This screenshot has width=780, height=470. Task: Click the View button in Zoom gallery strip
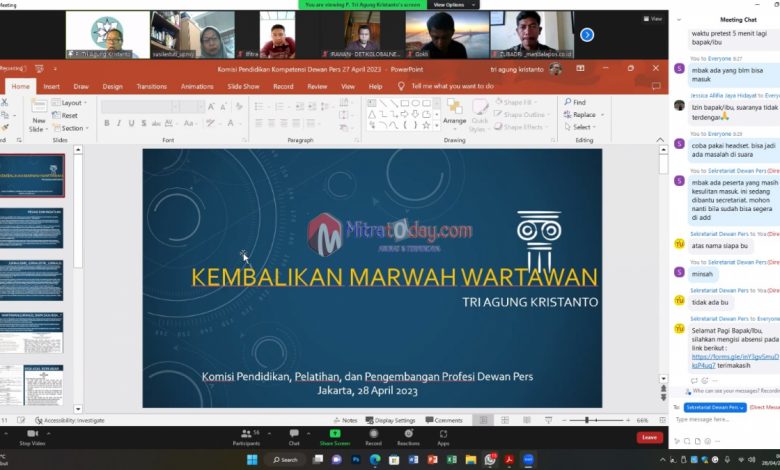(653, 19)
